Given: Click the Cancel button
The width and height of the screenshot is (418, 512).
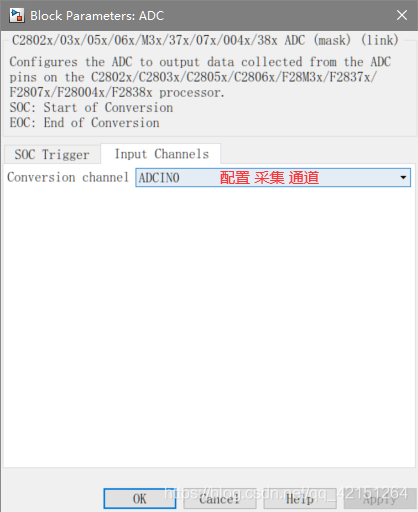Looking at the screenshot, I should (219, 499).
